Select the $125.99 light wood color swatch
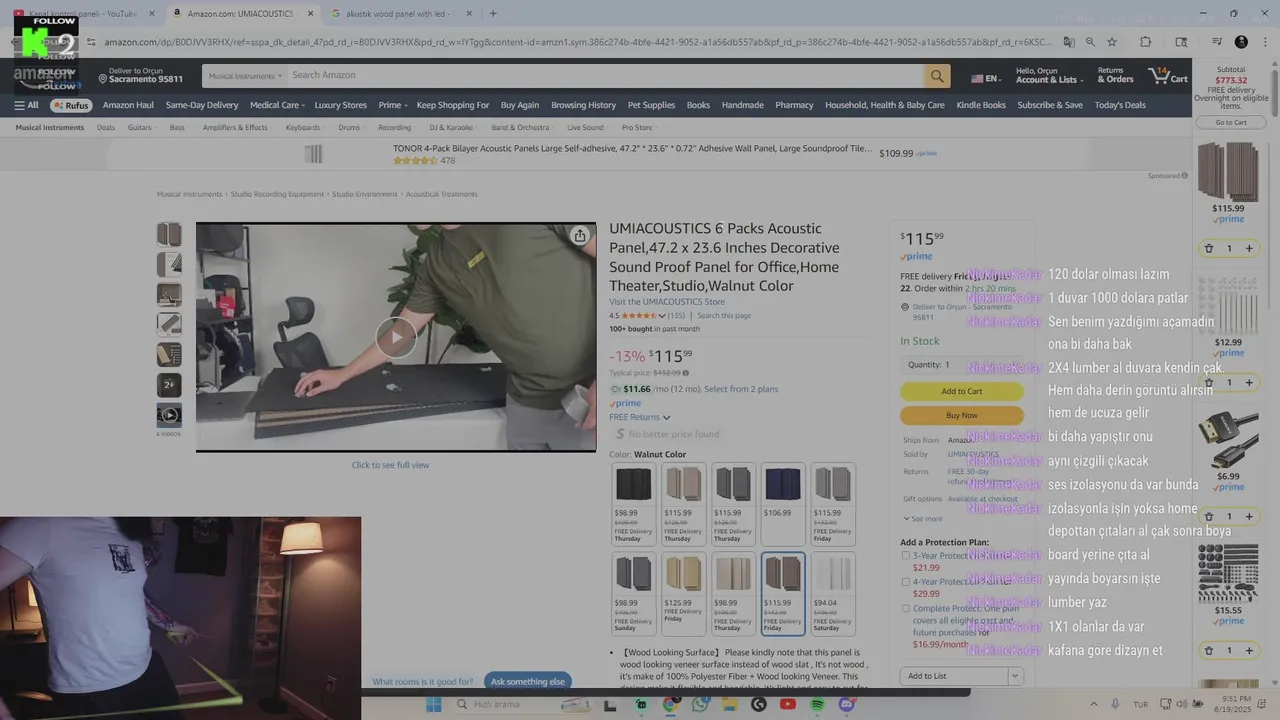The image size is (1280, 720). coord(683,594)
